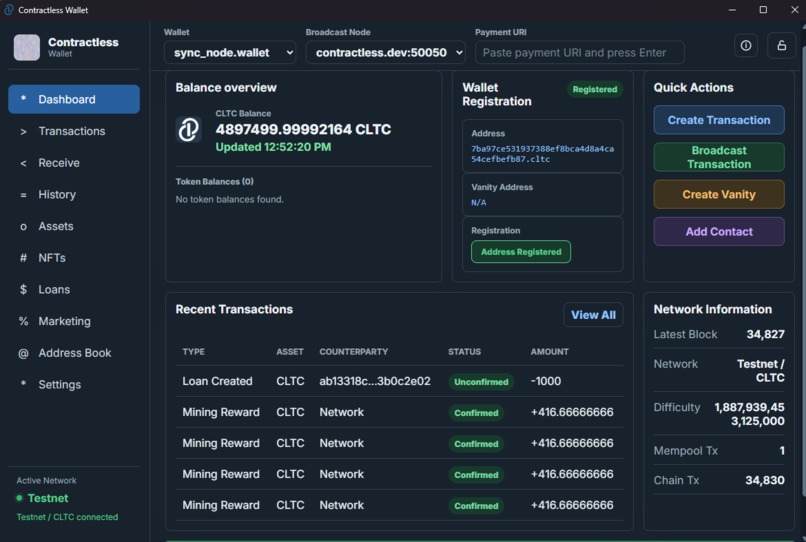Click the Latest Block value 34,827
Viewport: 806px width, 542px height.
tap(765, 334)
